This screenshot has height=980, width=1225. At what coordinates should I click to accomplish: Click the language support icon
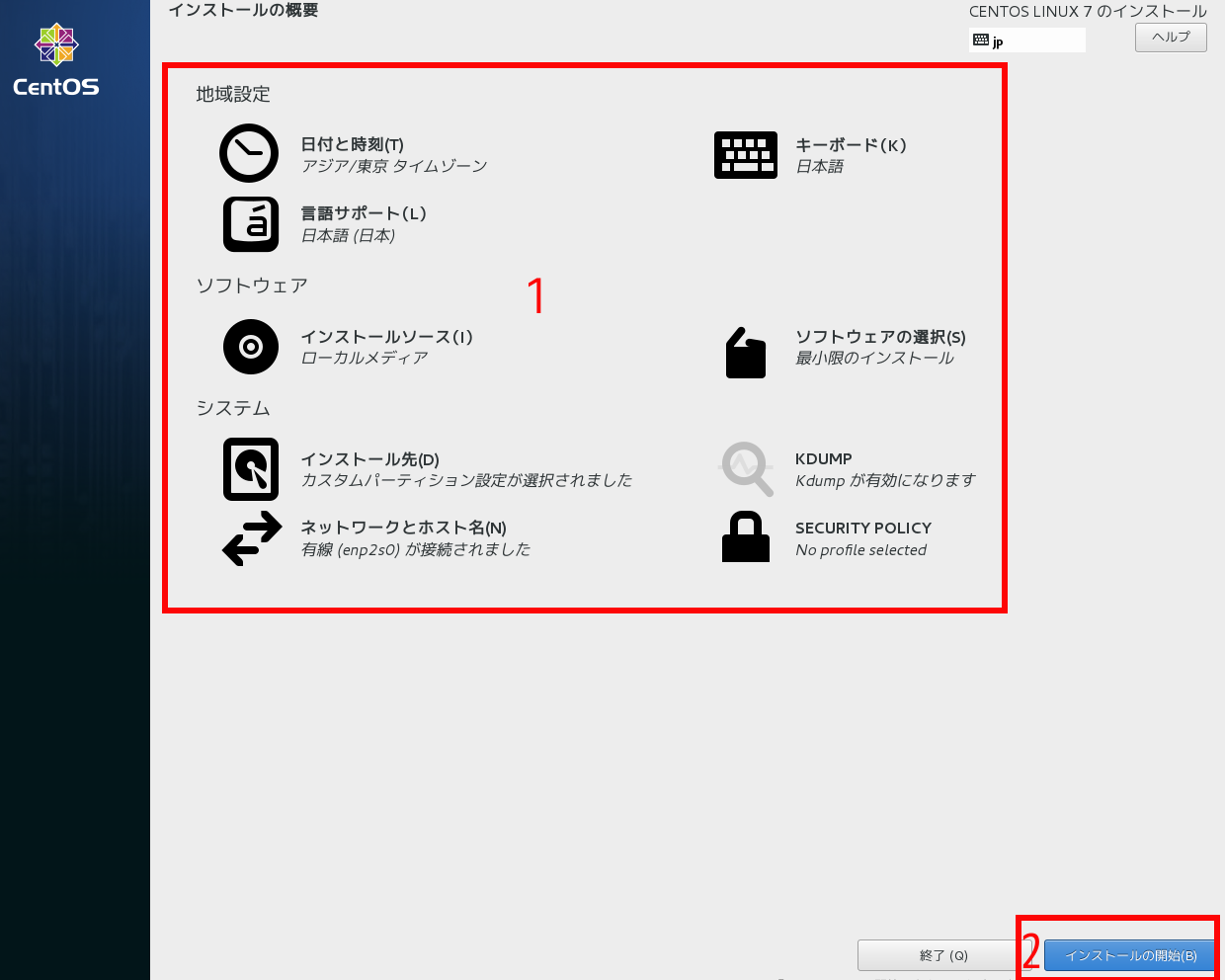251,224
